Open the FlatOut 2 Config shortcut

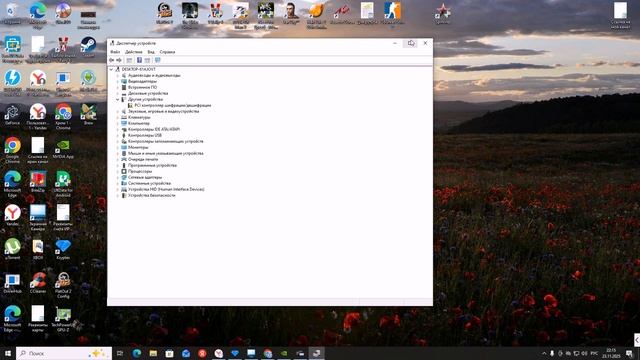click(63, 284)
